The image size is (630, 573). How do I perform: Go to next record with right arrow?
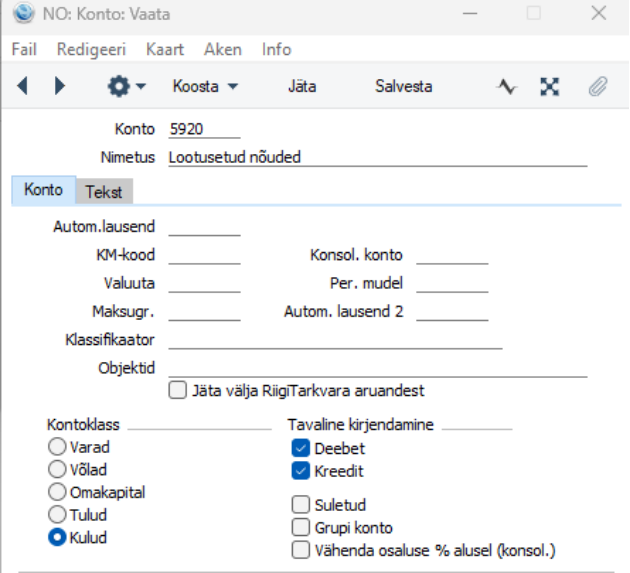pyautogui.click(x=59, y=86)
